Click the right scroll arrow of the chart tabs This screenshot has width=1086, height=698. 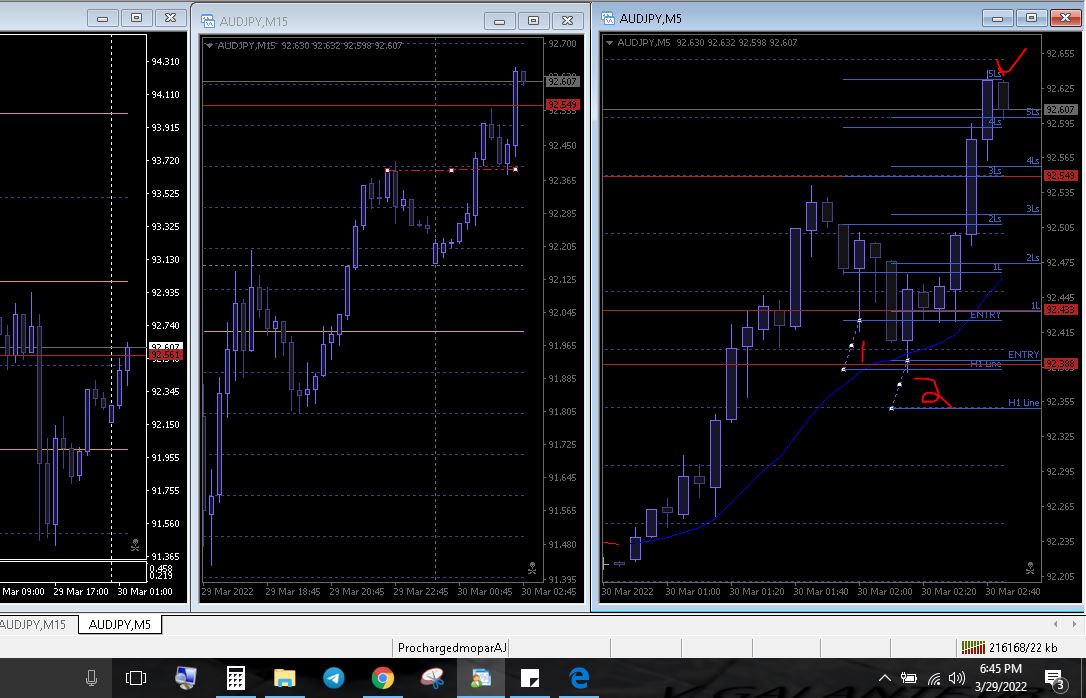(1074, 624)
